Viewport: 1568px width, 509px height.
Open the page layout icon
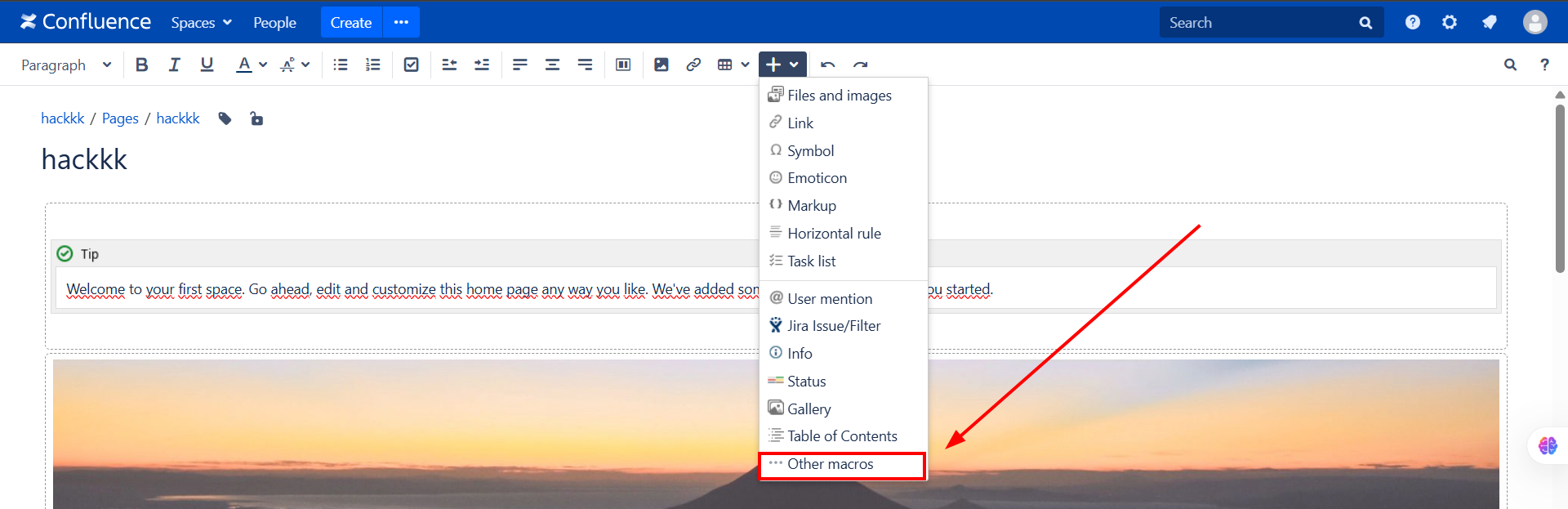(x=623, y=65)
